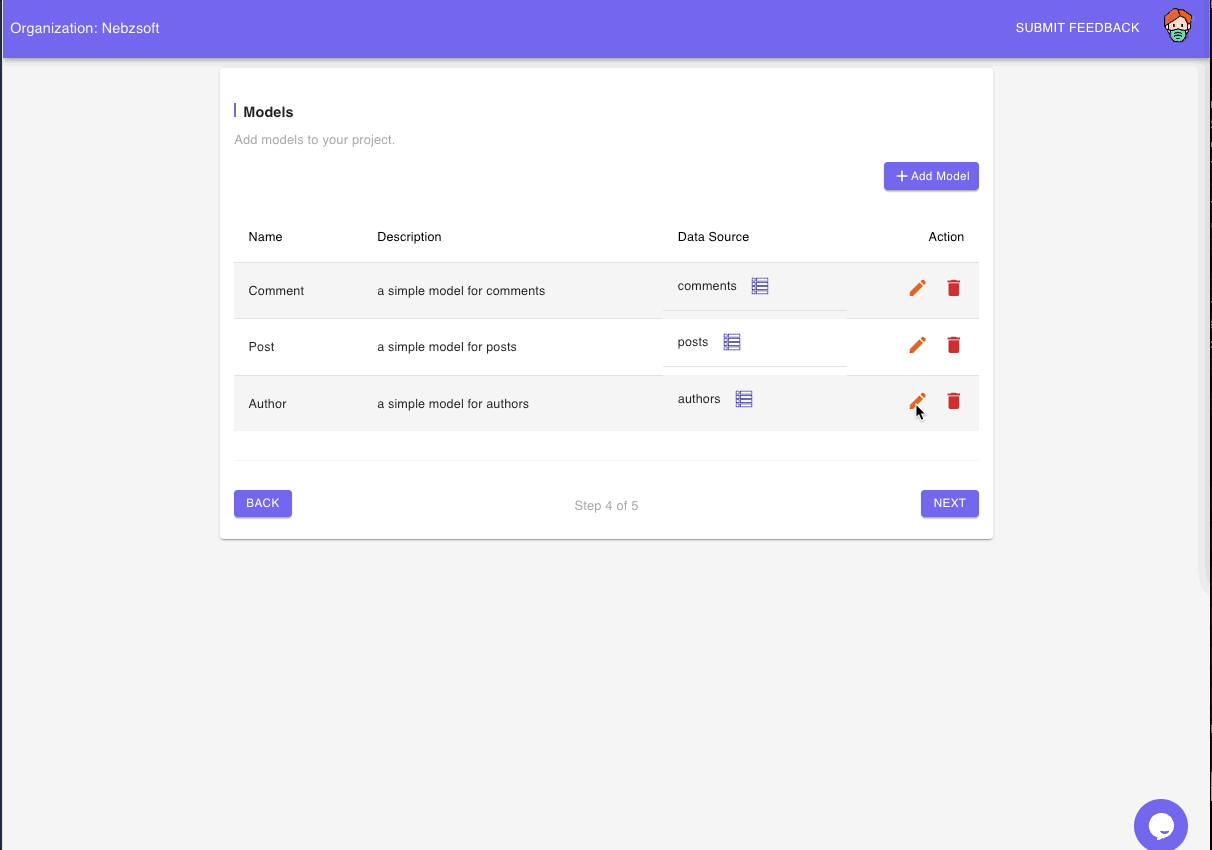Click the Name column header
The image size is (1212, 850).
[265, 237]
